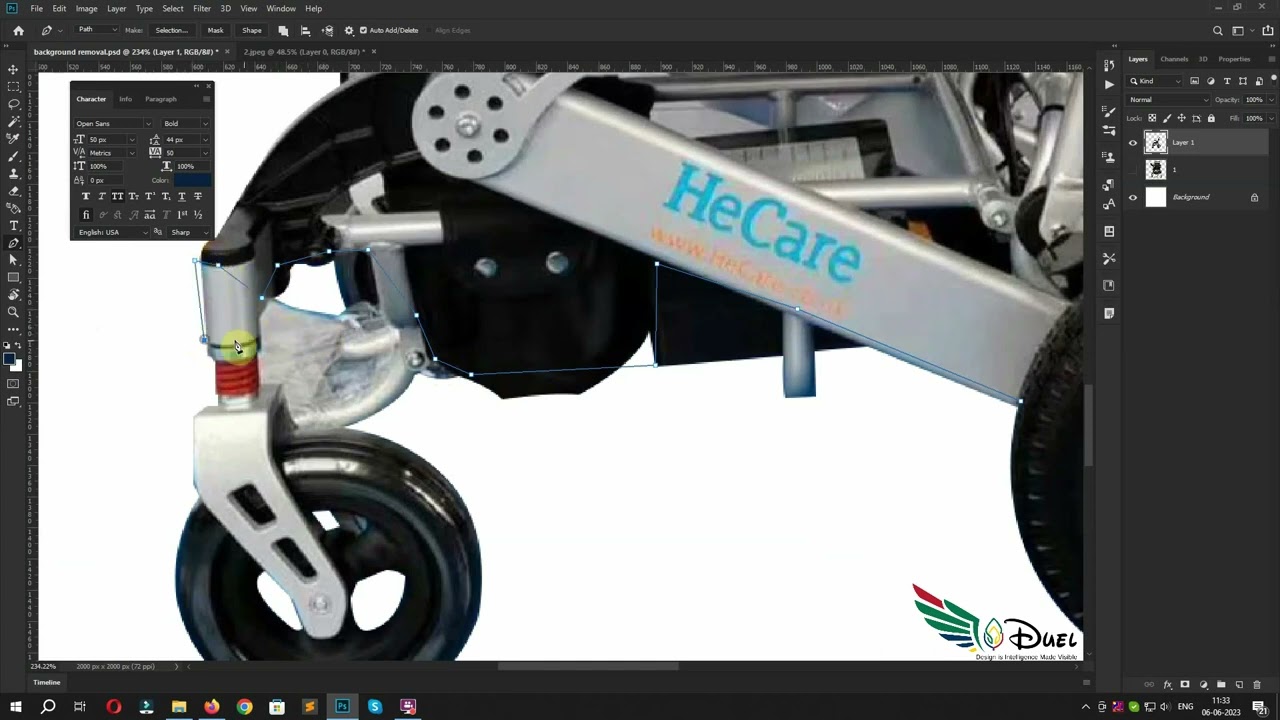This screenshot has width=1280, height=720.
Task: Select the Horizontal Type tool
Action: (x=13, y=226)
